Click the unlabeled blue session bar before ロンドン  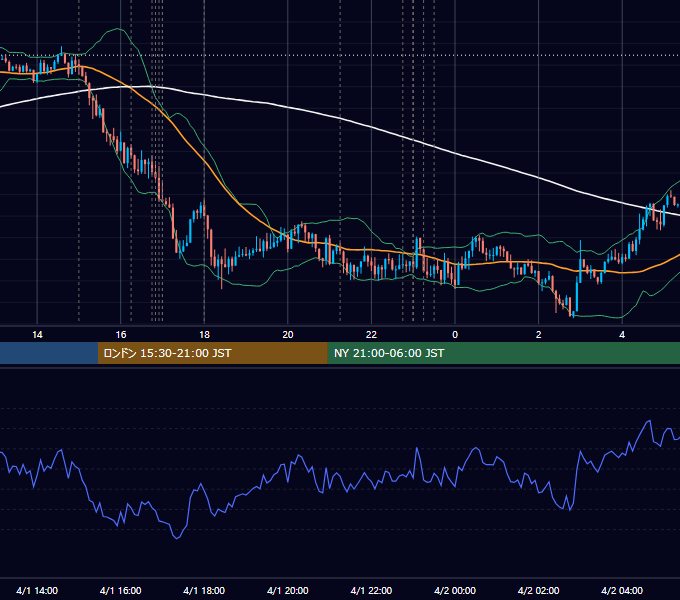pyautogui.click(x=49, y=353)
